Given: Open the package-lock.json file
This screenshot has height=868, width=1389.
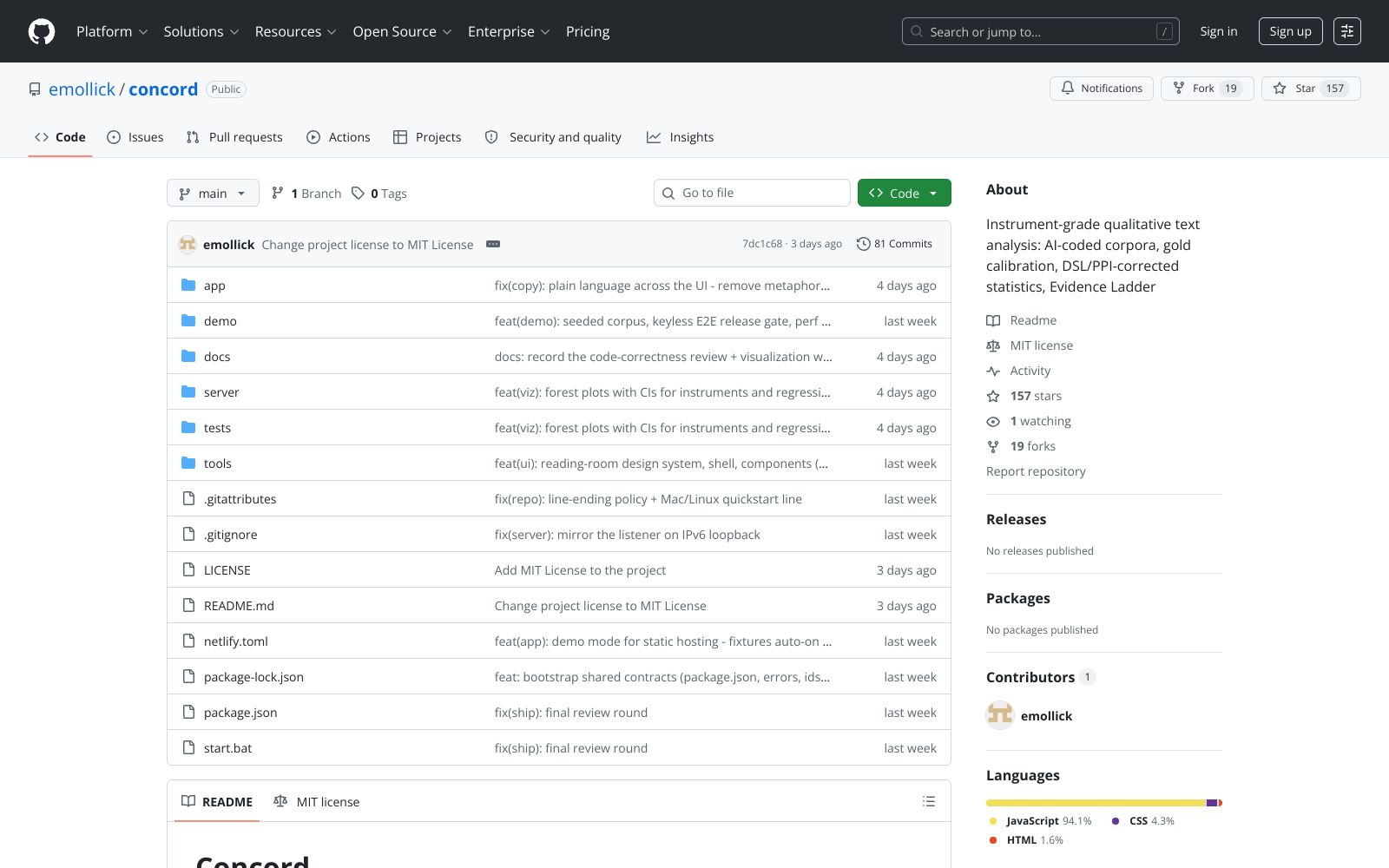Looking at the screenshot, I should tap(253, 677).
